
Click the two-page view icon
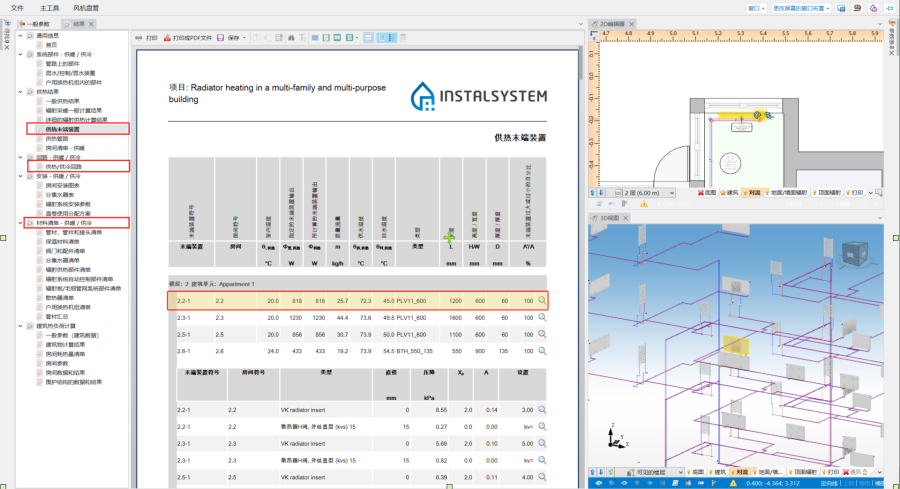coord(338,38)
